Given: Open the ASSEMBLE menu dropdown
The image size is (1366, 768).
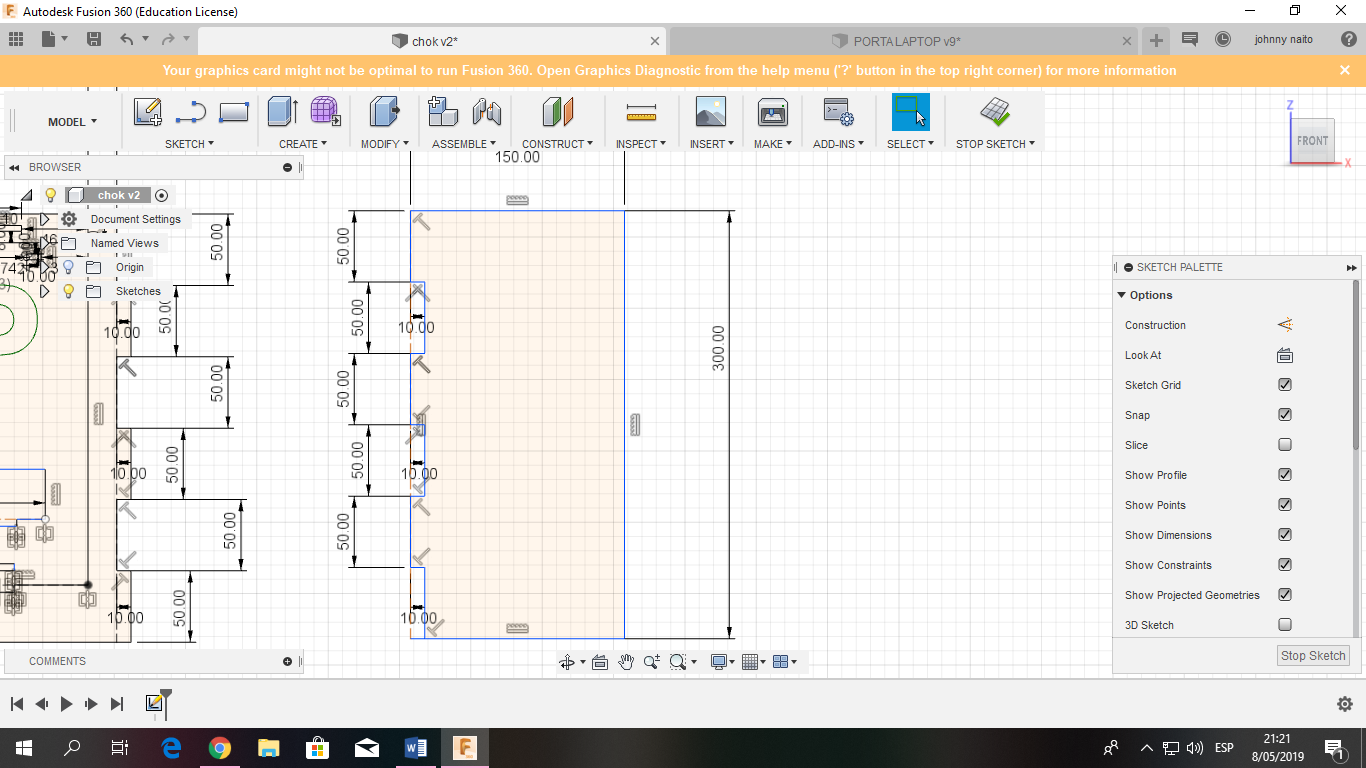Looking at the screenshot, I should (x=464, y=144).
